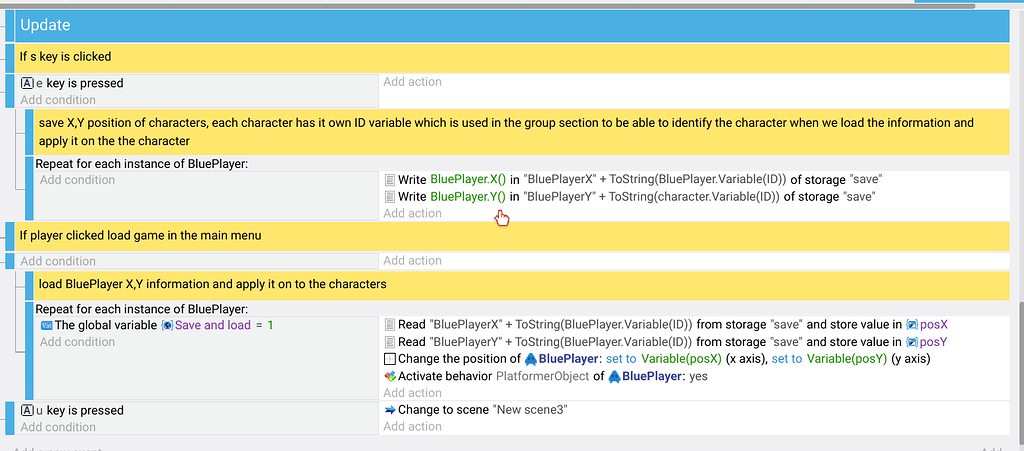Click the Repeat for each header above Read actions
The image size is (1024, 451).
141,309
